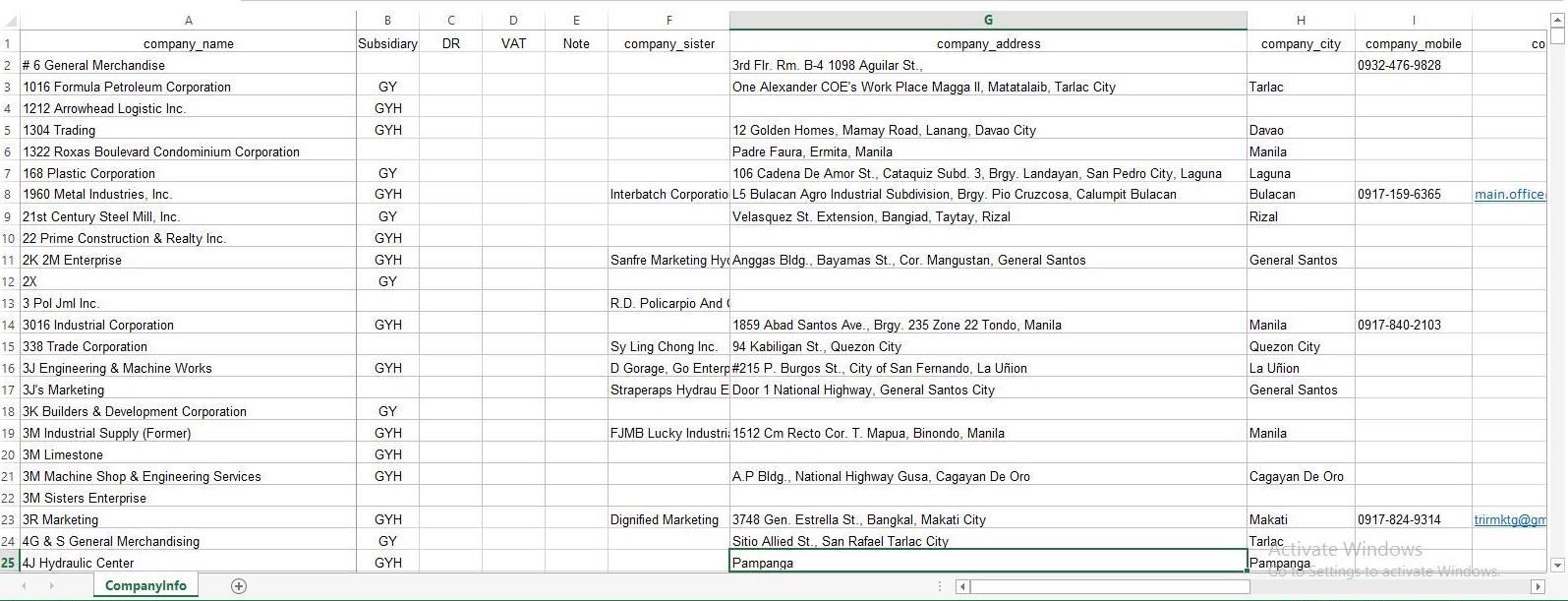The image size is (1568, 601).
Task: Select cell '21st Century Steel Mill, Inc.'
Action: tap(188, 216)
